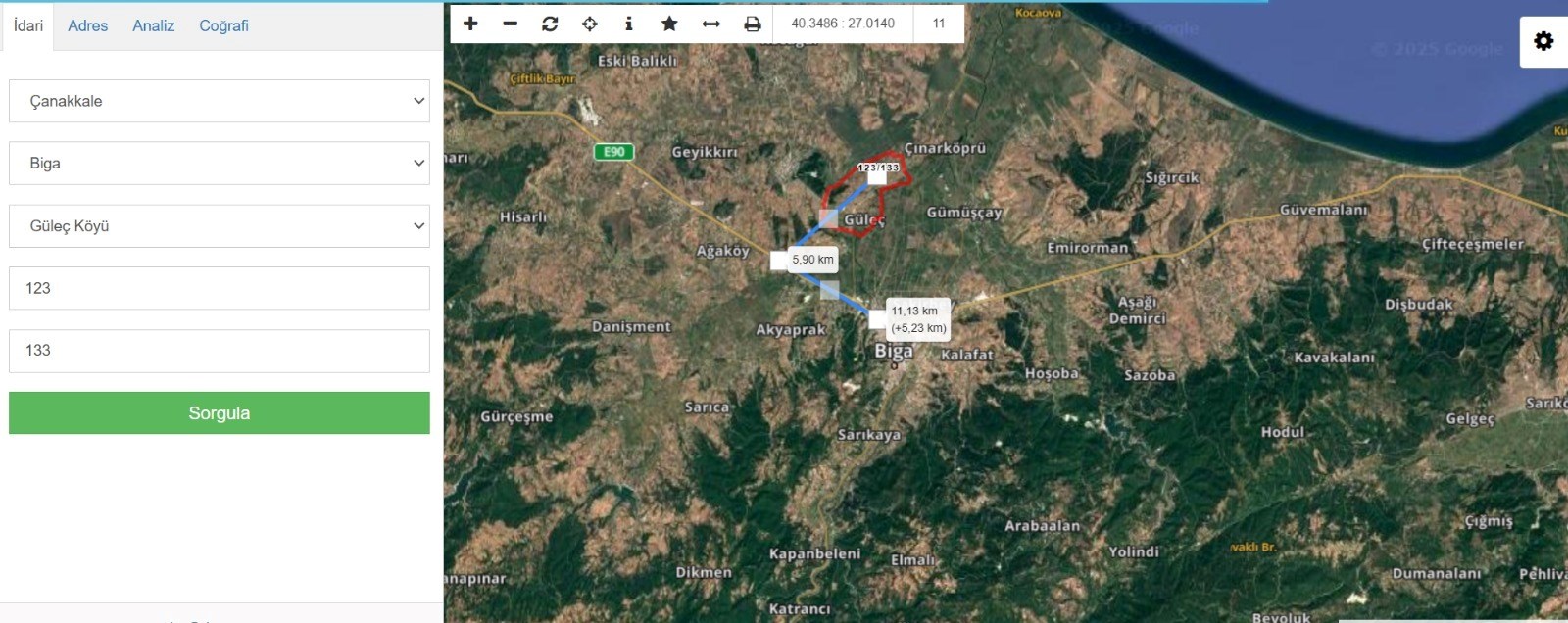Open the Analiz tab

pyautogui.click(x=153, y=25)
